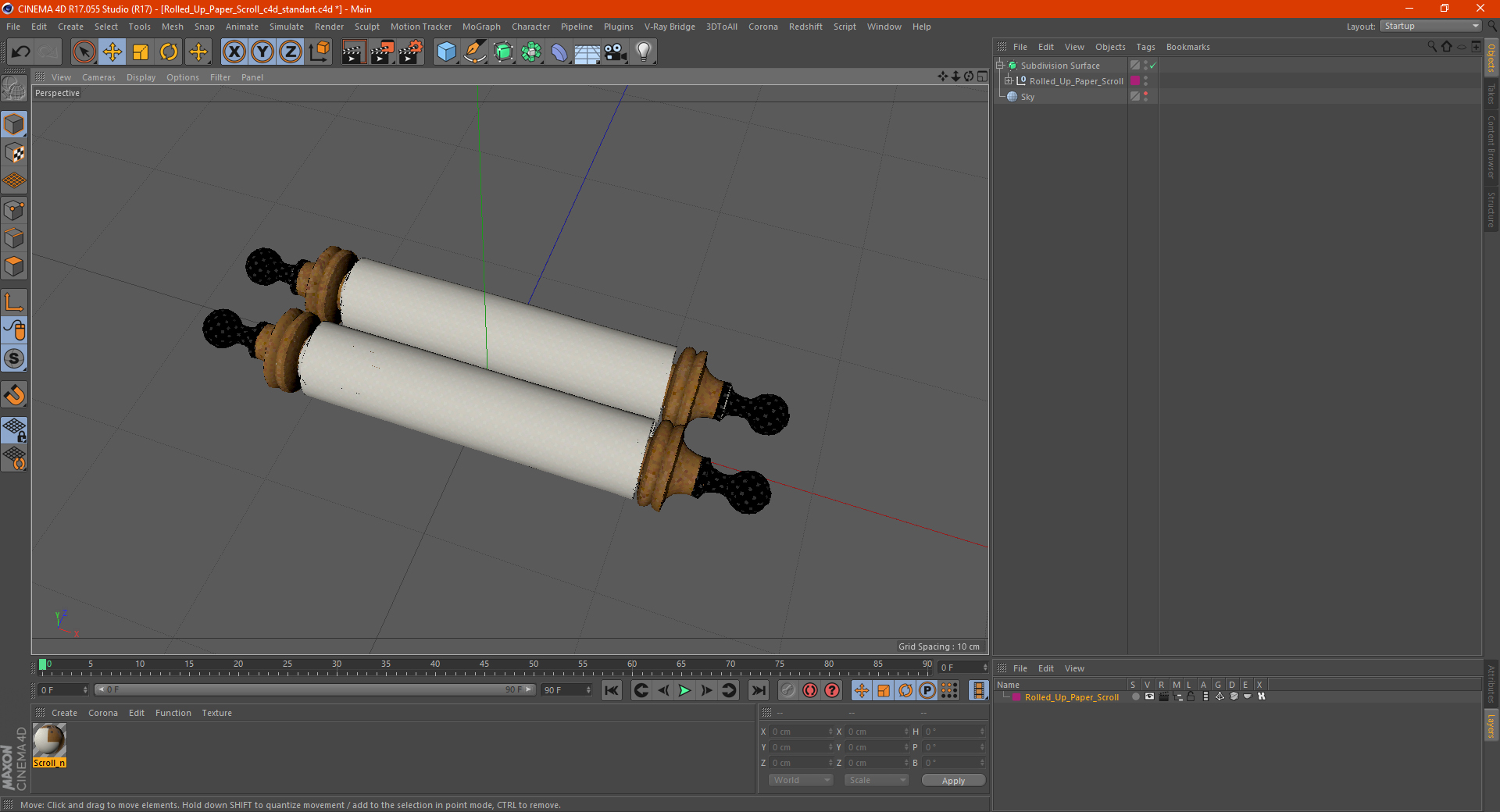Open the Render menu
1500x812 pixels.
click(x=329, y=27)
